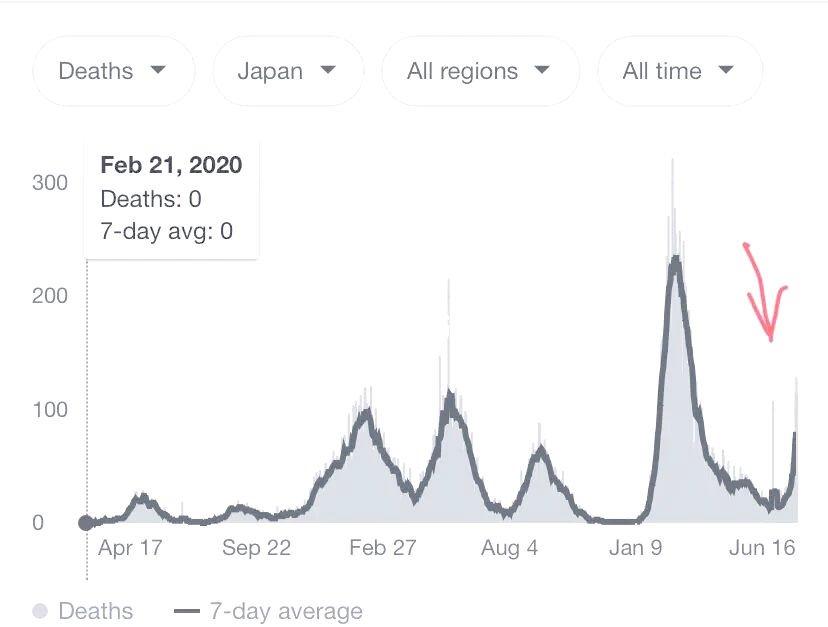This screenshot has width=828, height=627.
Task: Click the dark data point marker at chart start
Action: pyautogui.click(x=86, y=522)
